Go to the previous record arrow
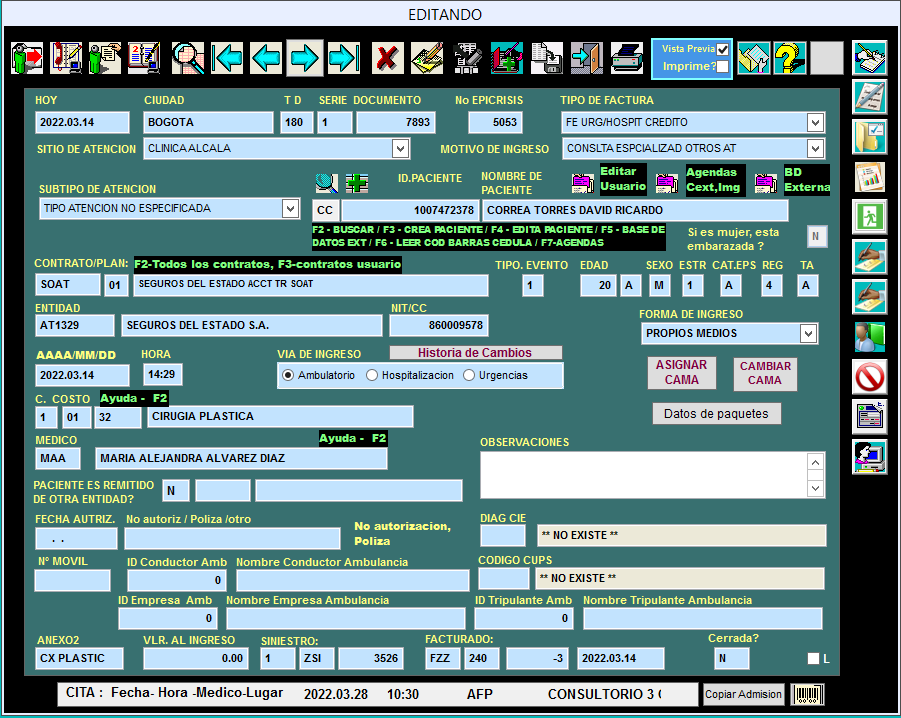The height and width of the screenshot is (718, 901). coord(266,58)
